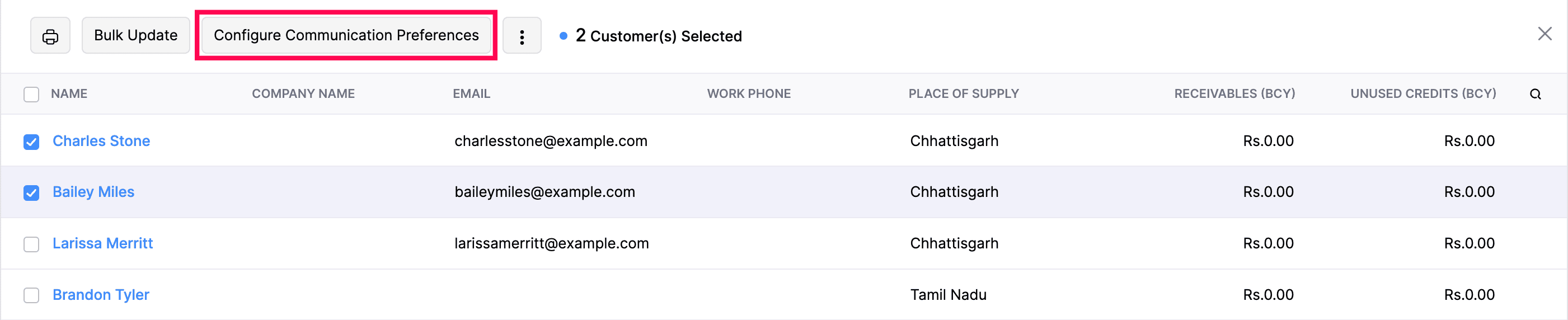This screenshot has height=320, width=1568.
Task: Open Brandon Tyler customer link
Action: pyautogui.click(x=100, y=294)
